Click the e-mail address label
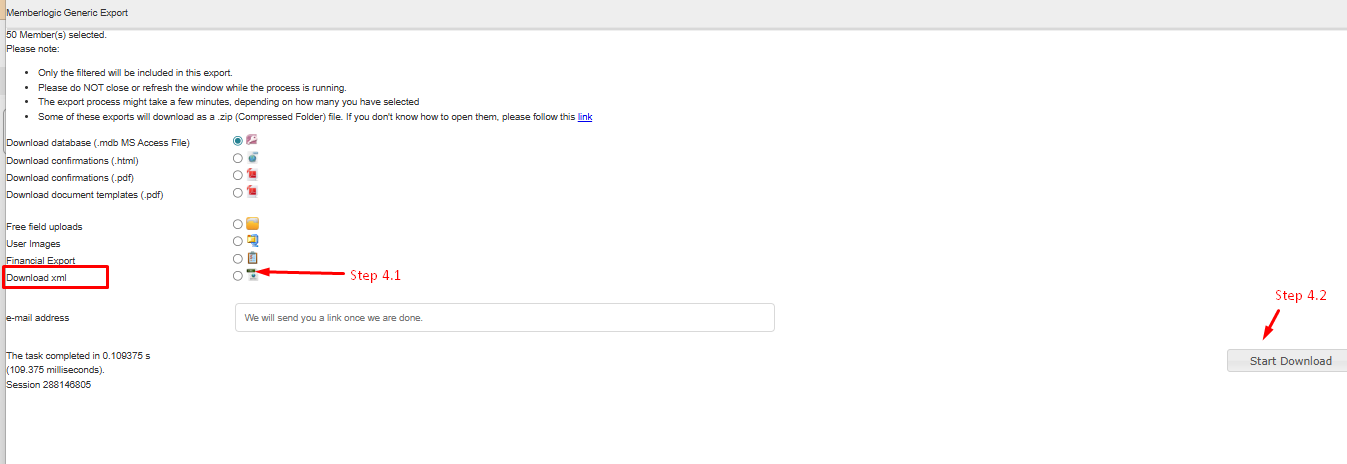The height and width of the screenshot is (464, 1347). (38, 318)
